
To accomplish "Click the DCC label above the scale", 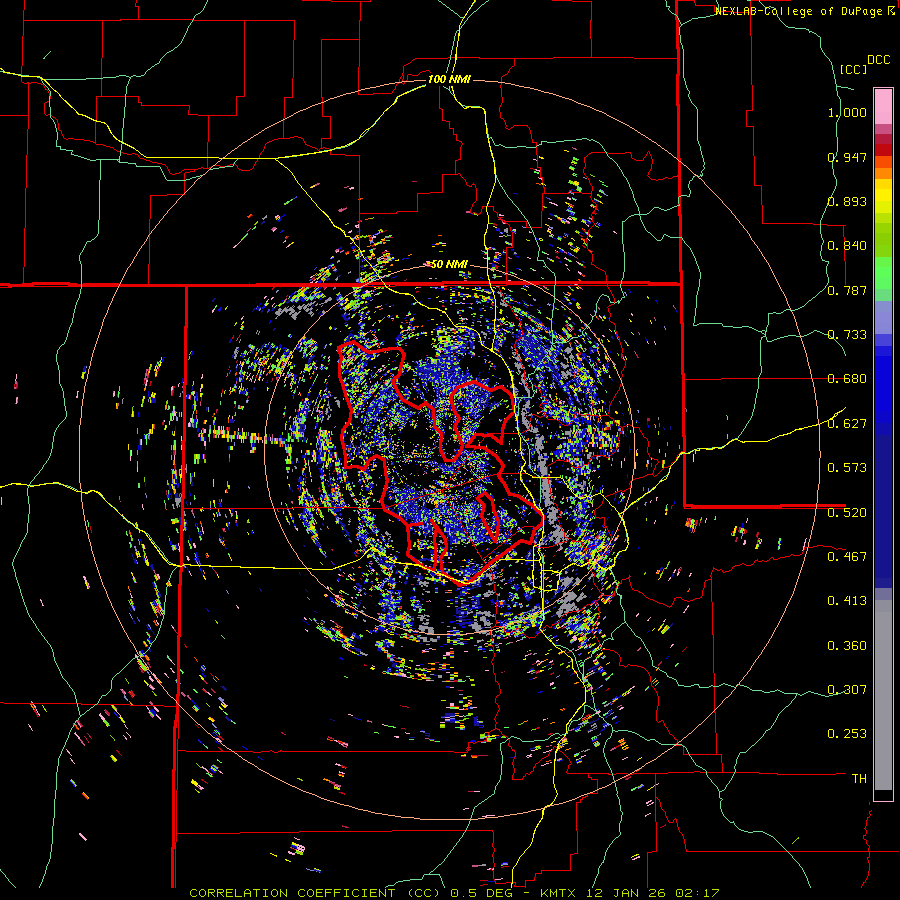I will point(878,60).
